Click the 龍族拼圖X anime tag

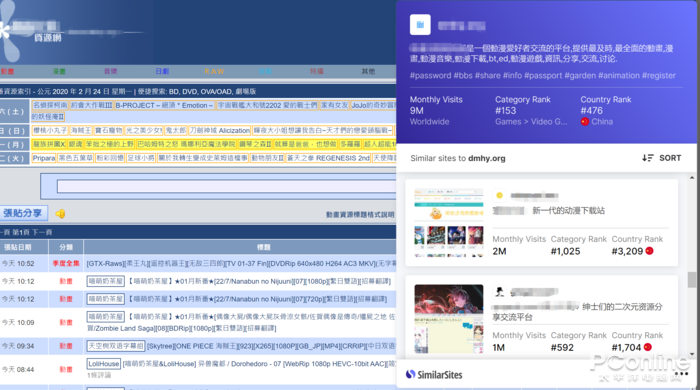(49, 144)
